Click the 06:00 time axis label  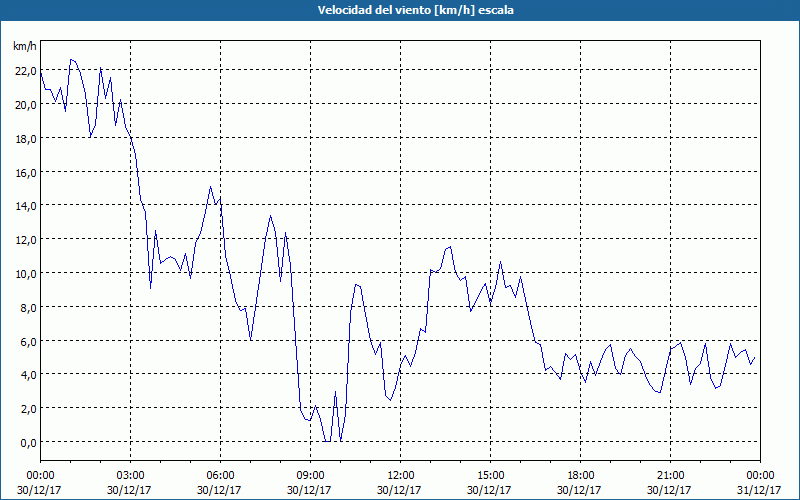(220, 476)
